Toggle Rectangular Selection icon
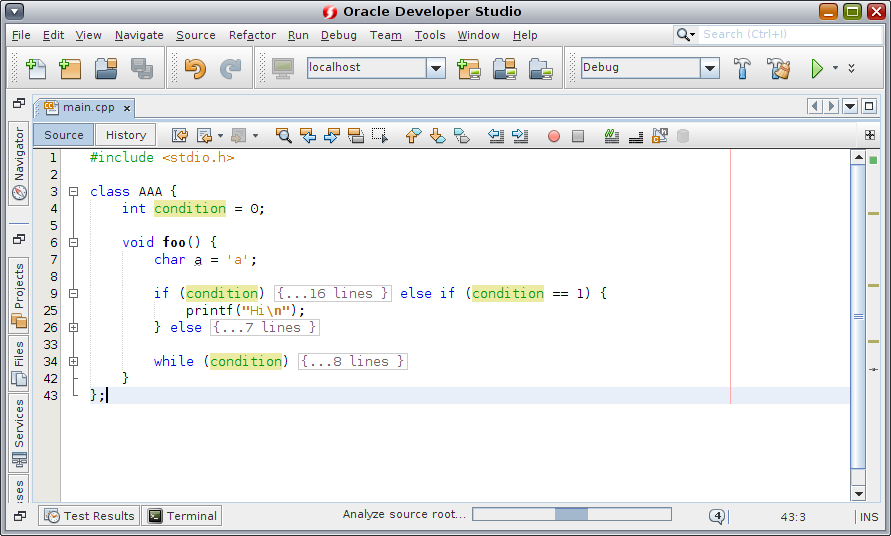 pyautogui.click(x=380, y=136)
